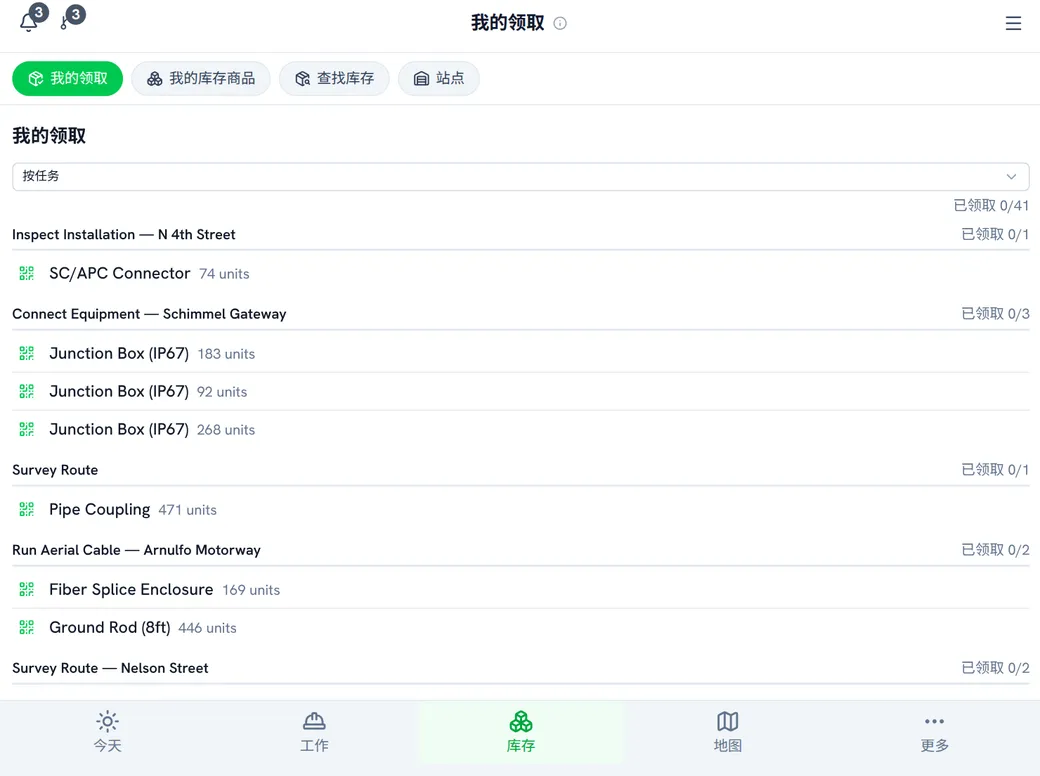The image size is (1040, 776).
Task: Open Fiber Splice Enclosure 169 units row
Action: (521, 589)
